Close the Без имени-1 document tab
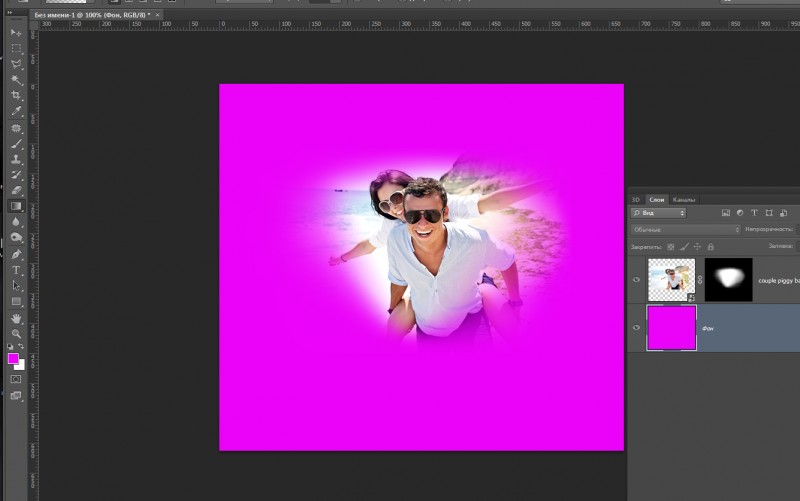Viewport: 800px width, 501px height. point(157,15)
